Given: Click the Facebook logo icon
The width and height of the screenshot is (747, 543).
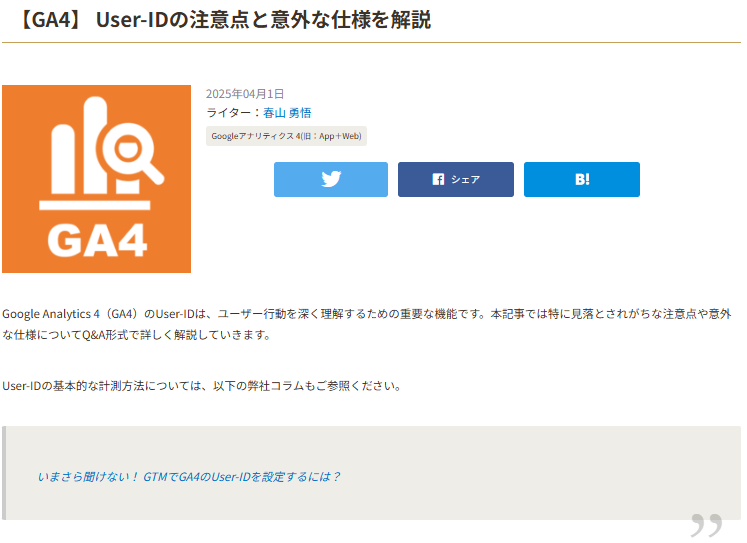Looking at the screenshot, I should click(438, 180).
